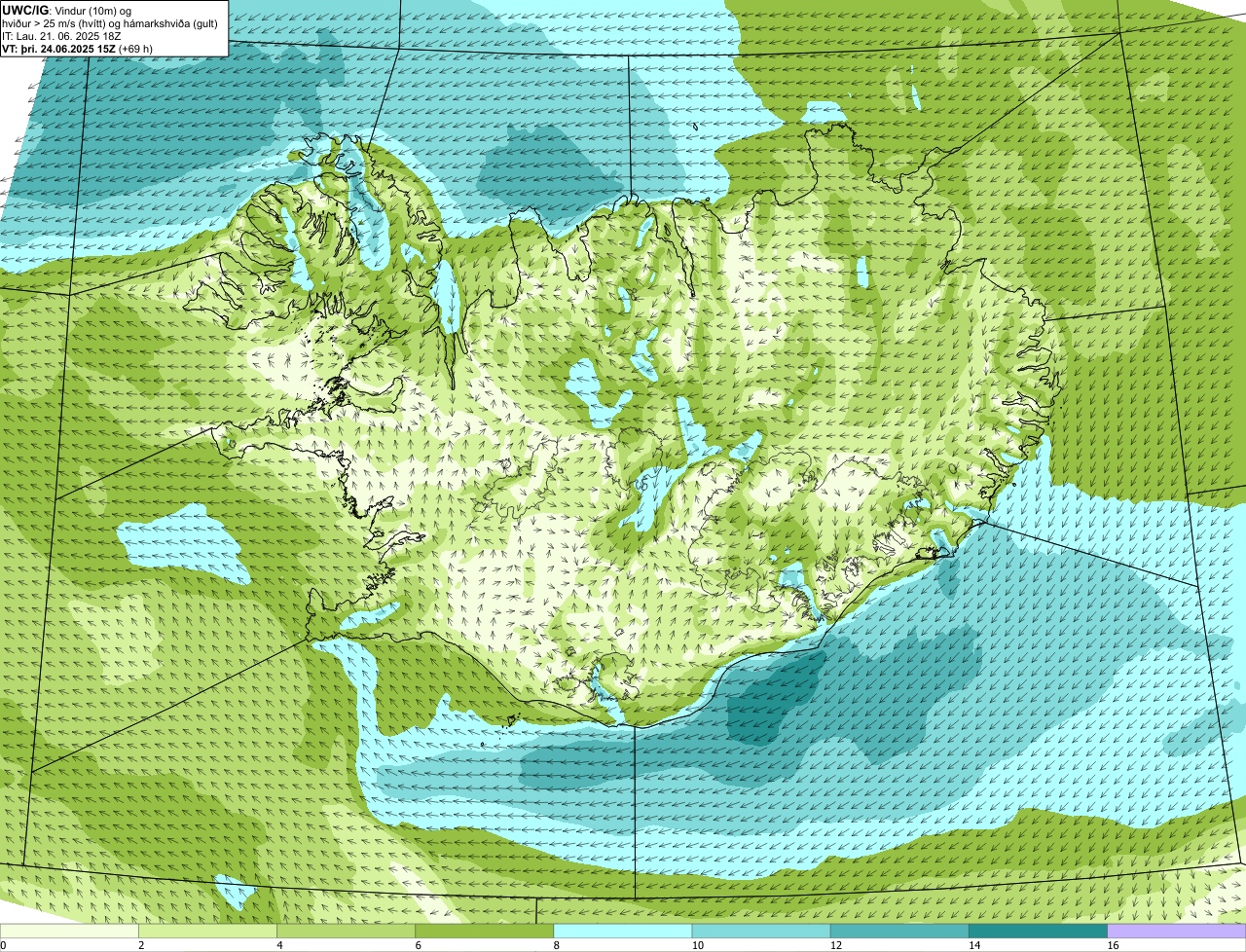The image size is (1246, 952).
Task: Click the "10" label on the wind scale
Action: 698,945
